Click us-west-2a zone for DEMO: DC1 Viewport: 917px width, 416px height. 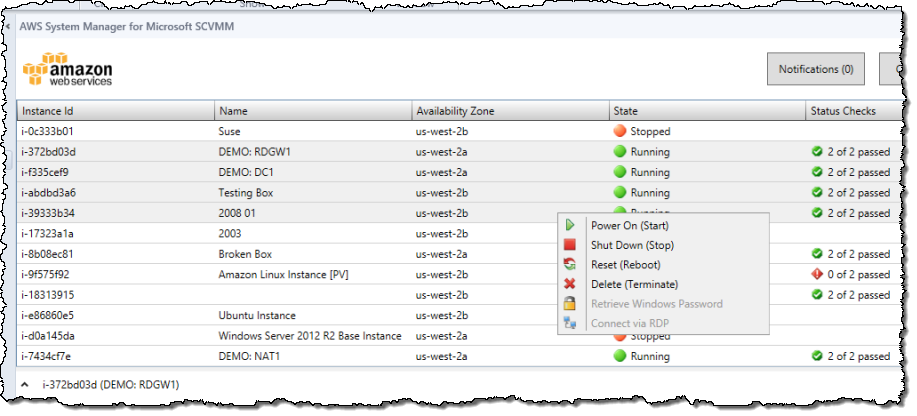(x=442, y=172)
